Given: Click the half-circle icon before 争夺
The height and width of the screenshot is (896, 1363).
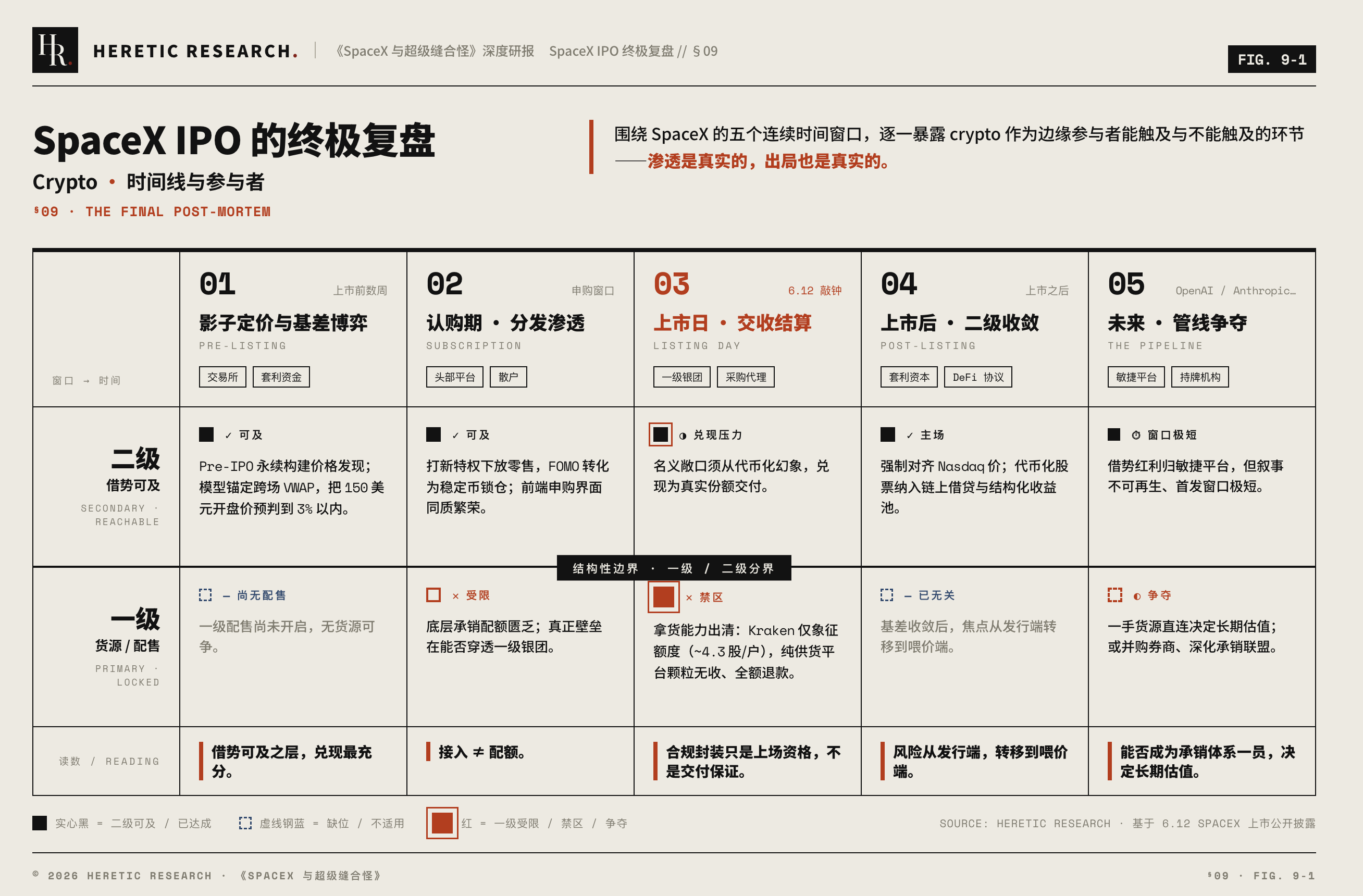Looking at the screenshot, I should (1137, 596).
